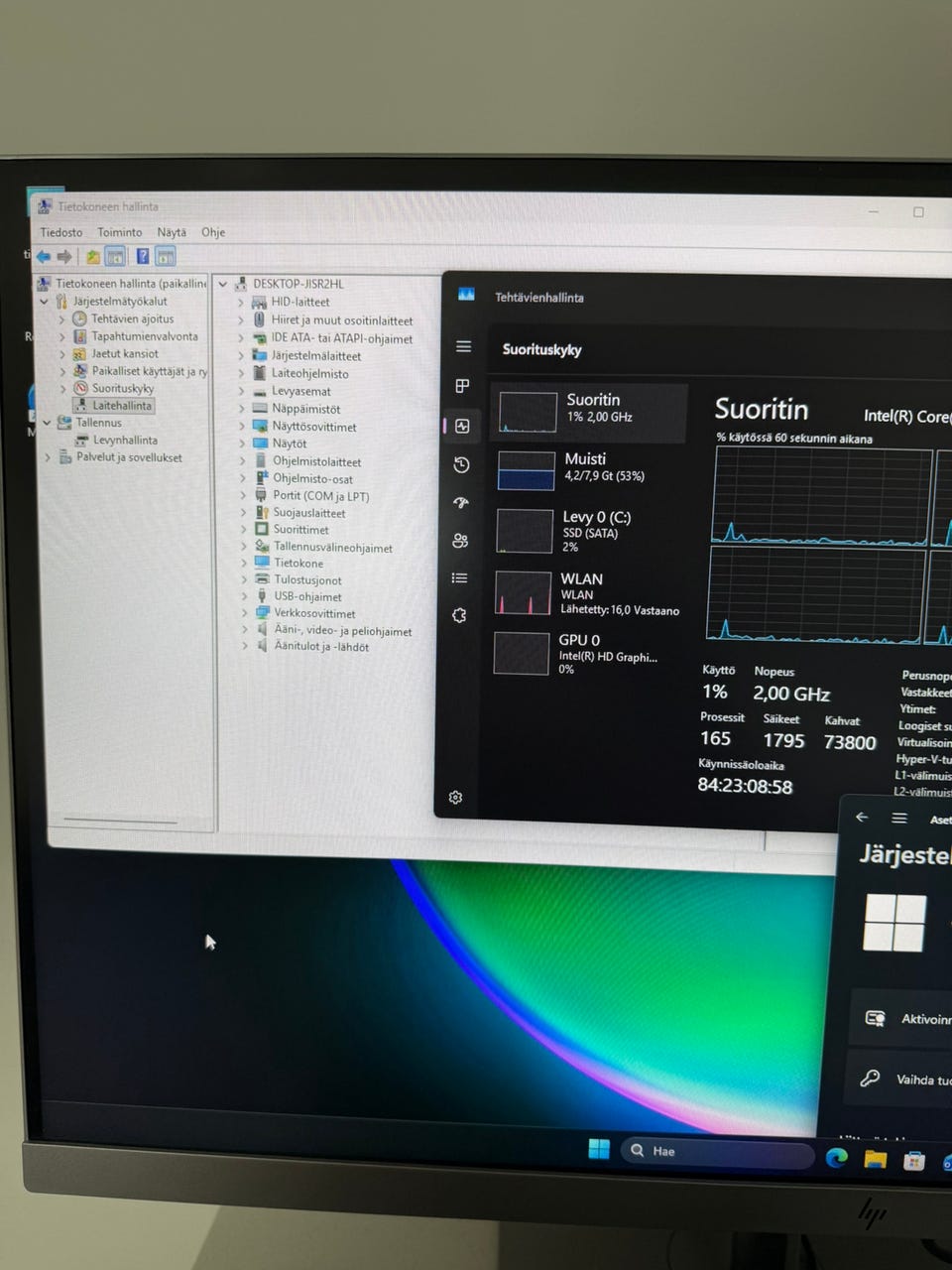Open the Näytä menu
Screen dimensions: 952x1270
click(x=172, y=232)
